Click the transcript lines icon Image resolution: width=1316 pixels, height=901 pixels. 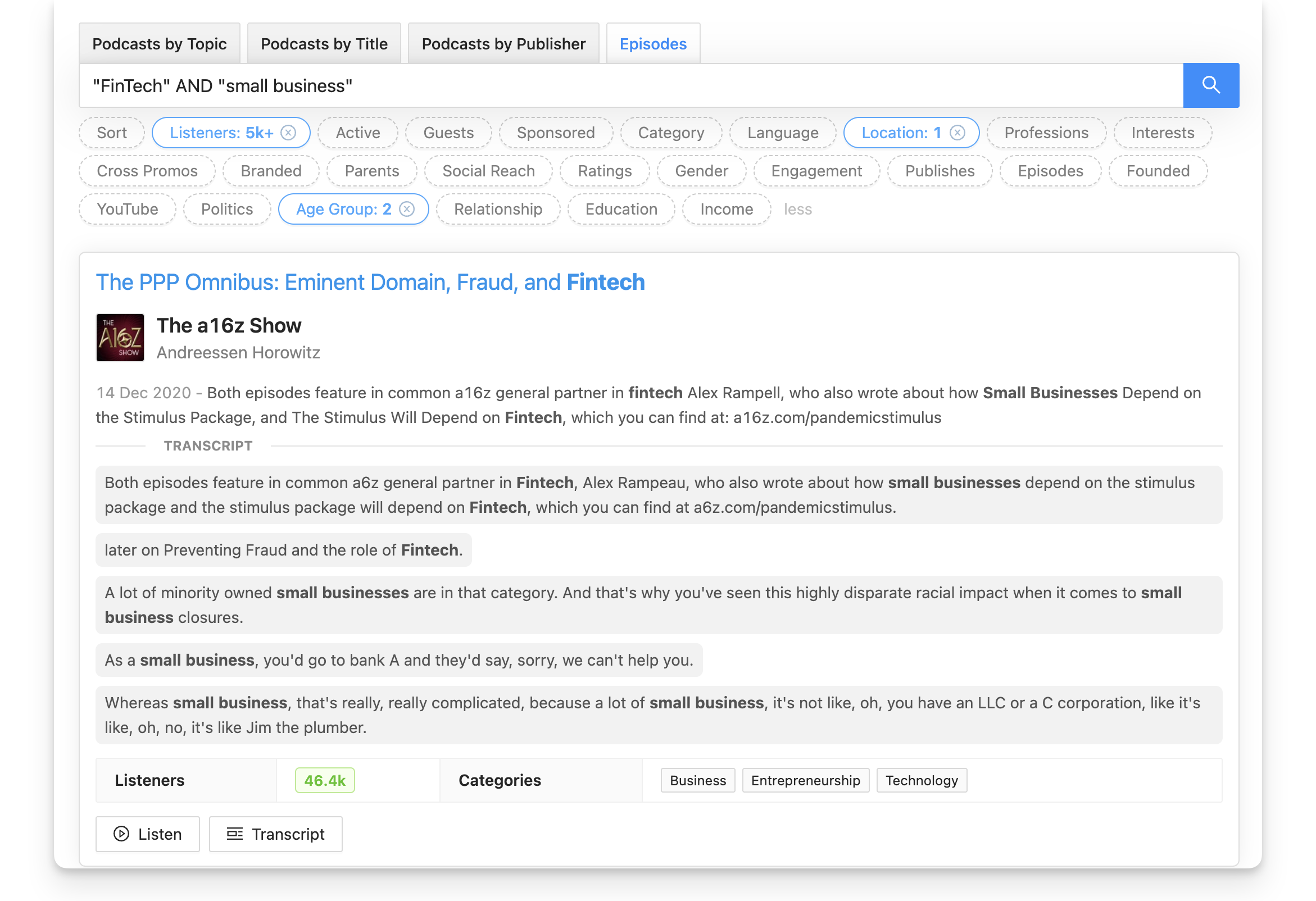click(235, 834)
